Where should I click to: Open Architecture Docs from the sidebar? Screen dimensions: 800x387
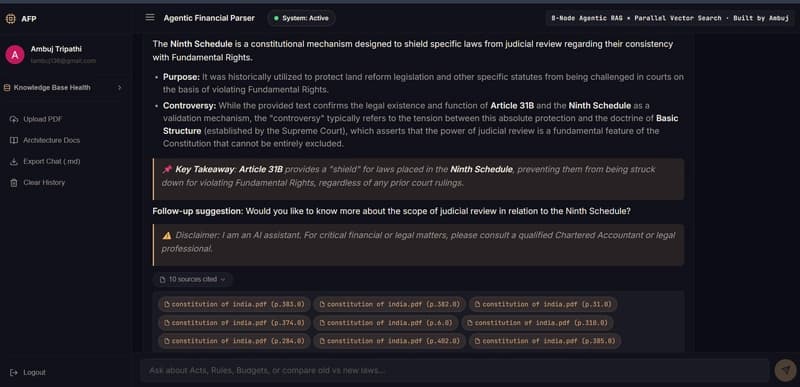pyautogui.click(x=45, y=140)
